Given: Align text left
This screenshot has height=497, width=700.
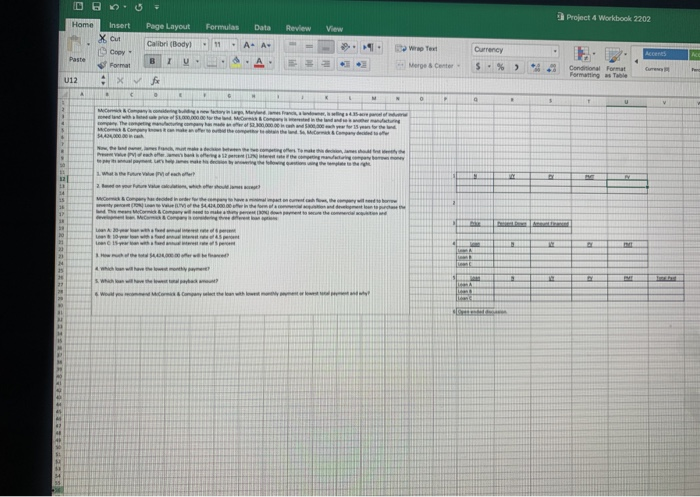Looking at the screenshot, I should [x=292, y=63].
